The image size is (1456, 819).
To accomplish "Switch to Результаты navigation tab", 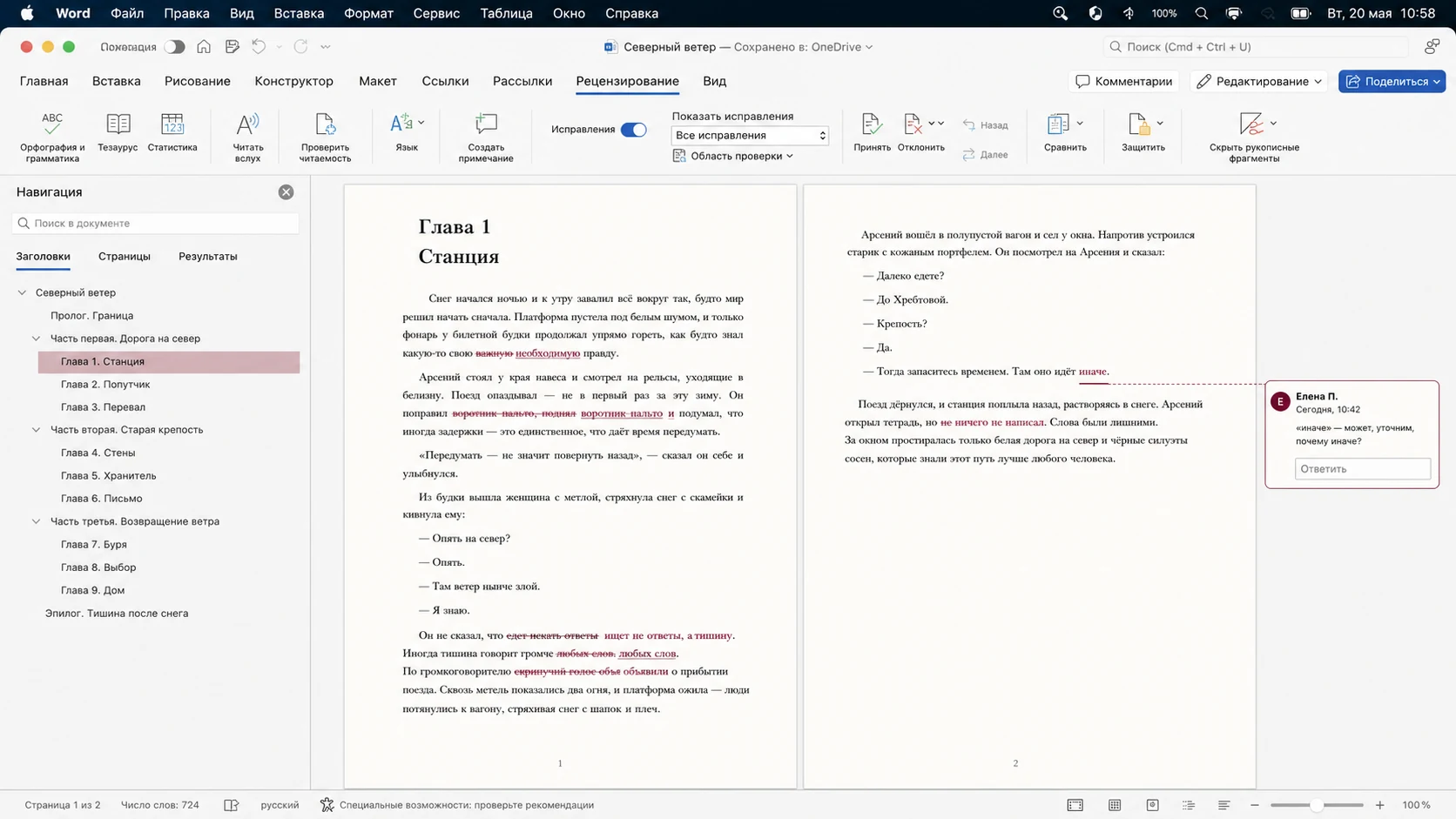I will [208, 257].
